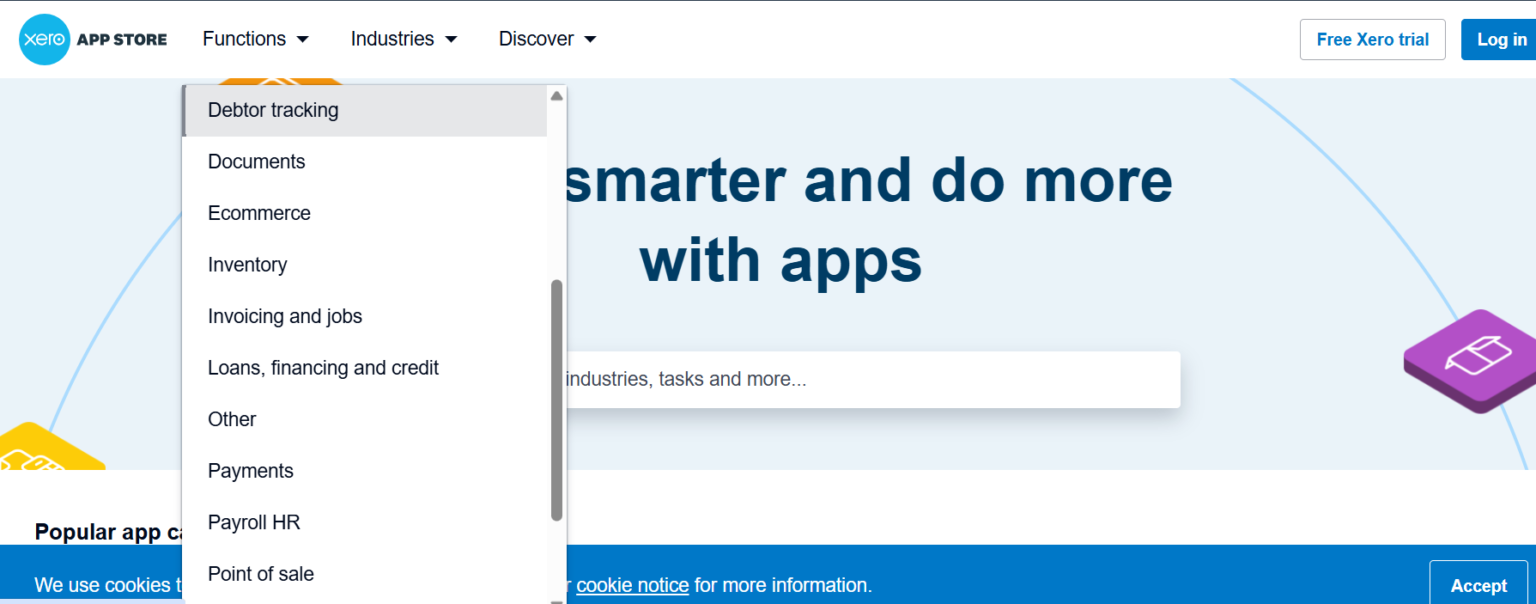Open the cookie notice link
1536x604 pixels.
pos(632,585)
